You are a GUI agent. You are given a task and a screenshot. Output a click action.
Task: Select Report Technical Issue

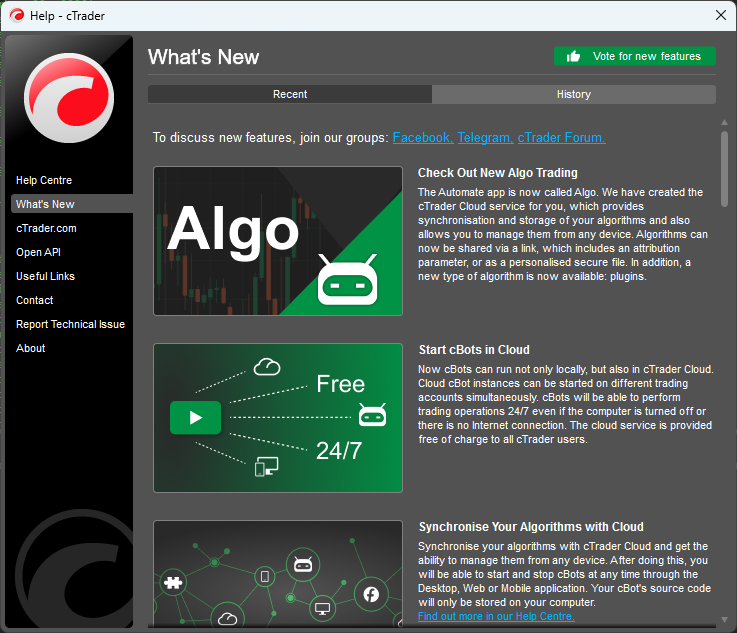tap(71, 324)
